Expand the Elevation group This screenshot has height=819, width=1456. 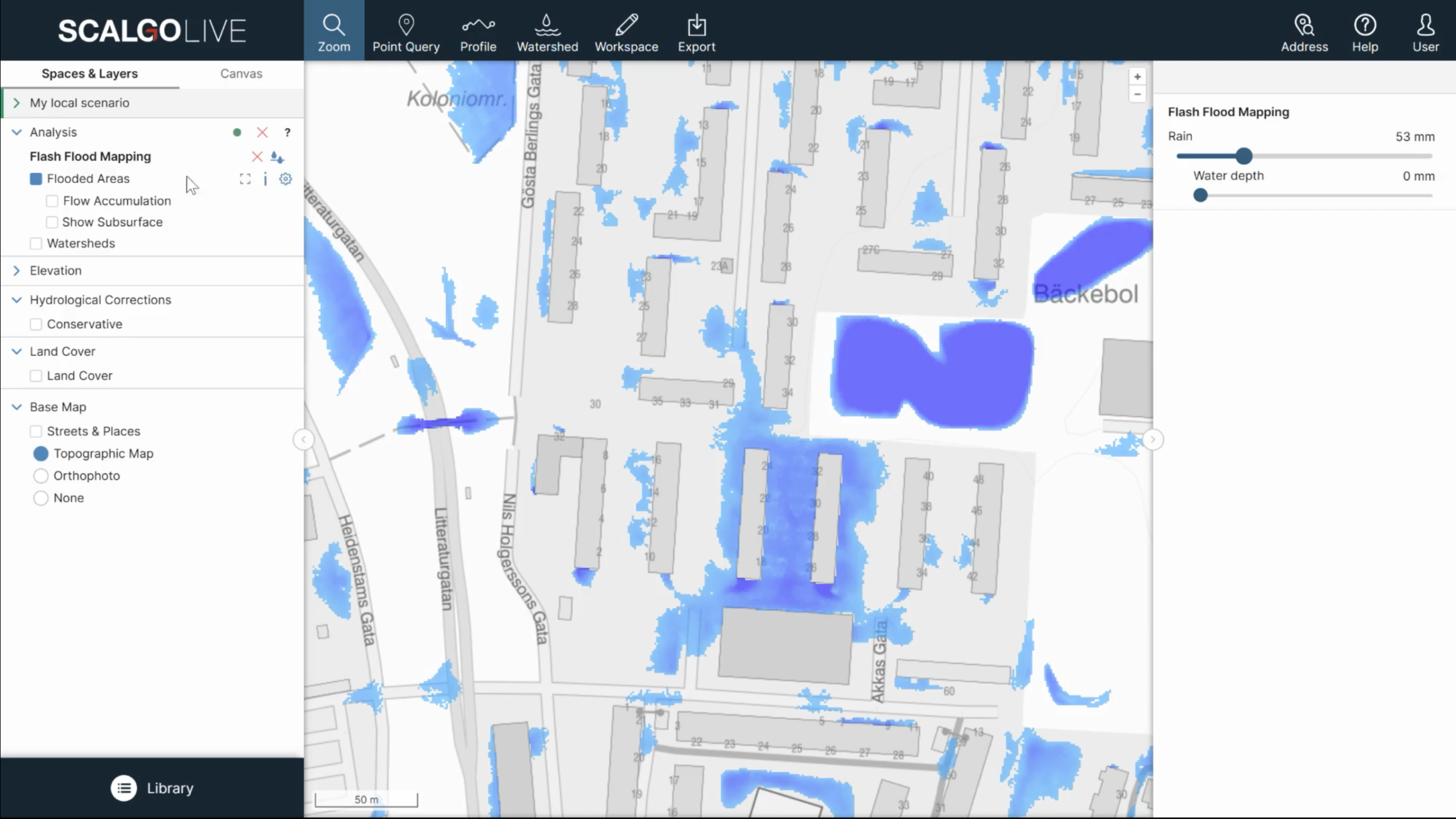[16, 271]
